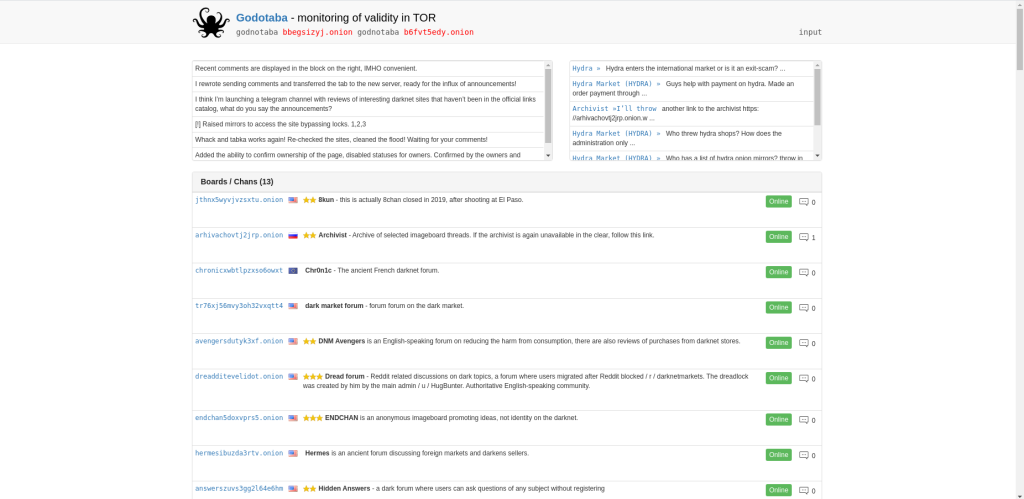The image size is (1024, 499).
Task: Click the comment icon in 8kun row
Action: 803,202
